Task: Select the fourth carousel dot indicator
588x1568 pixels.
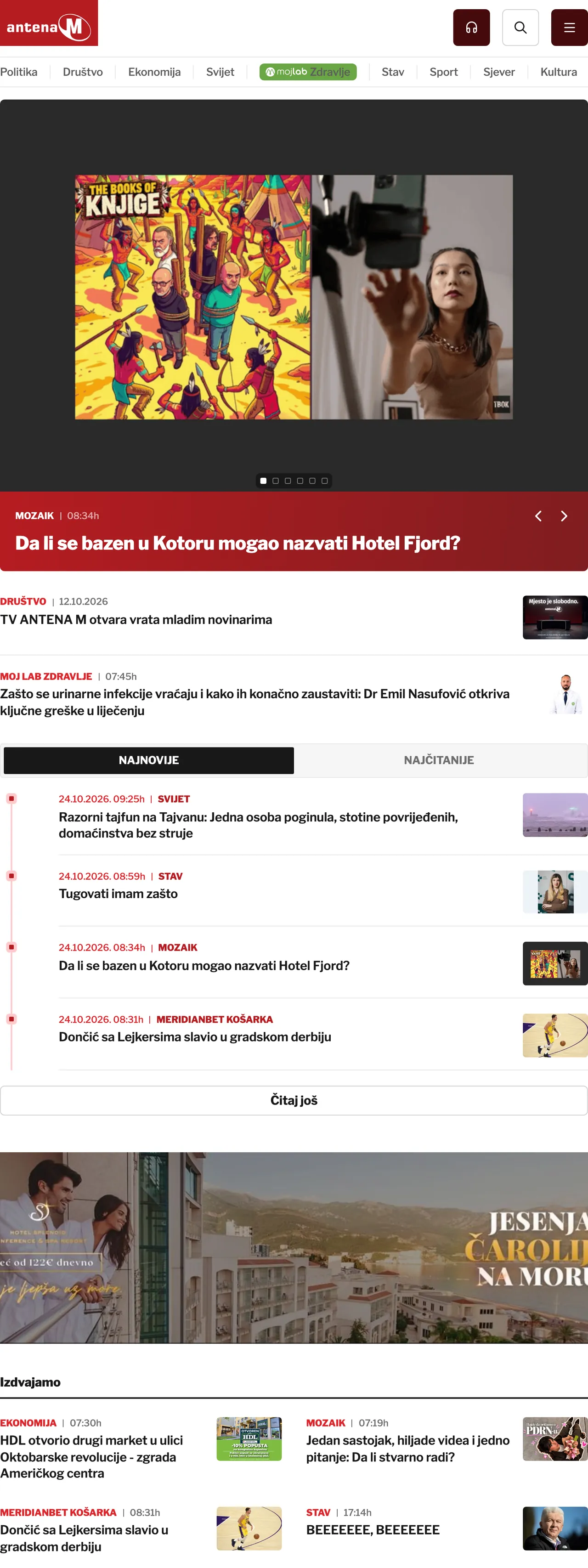Action: click(300, 481)
